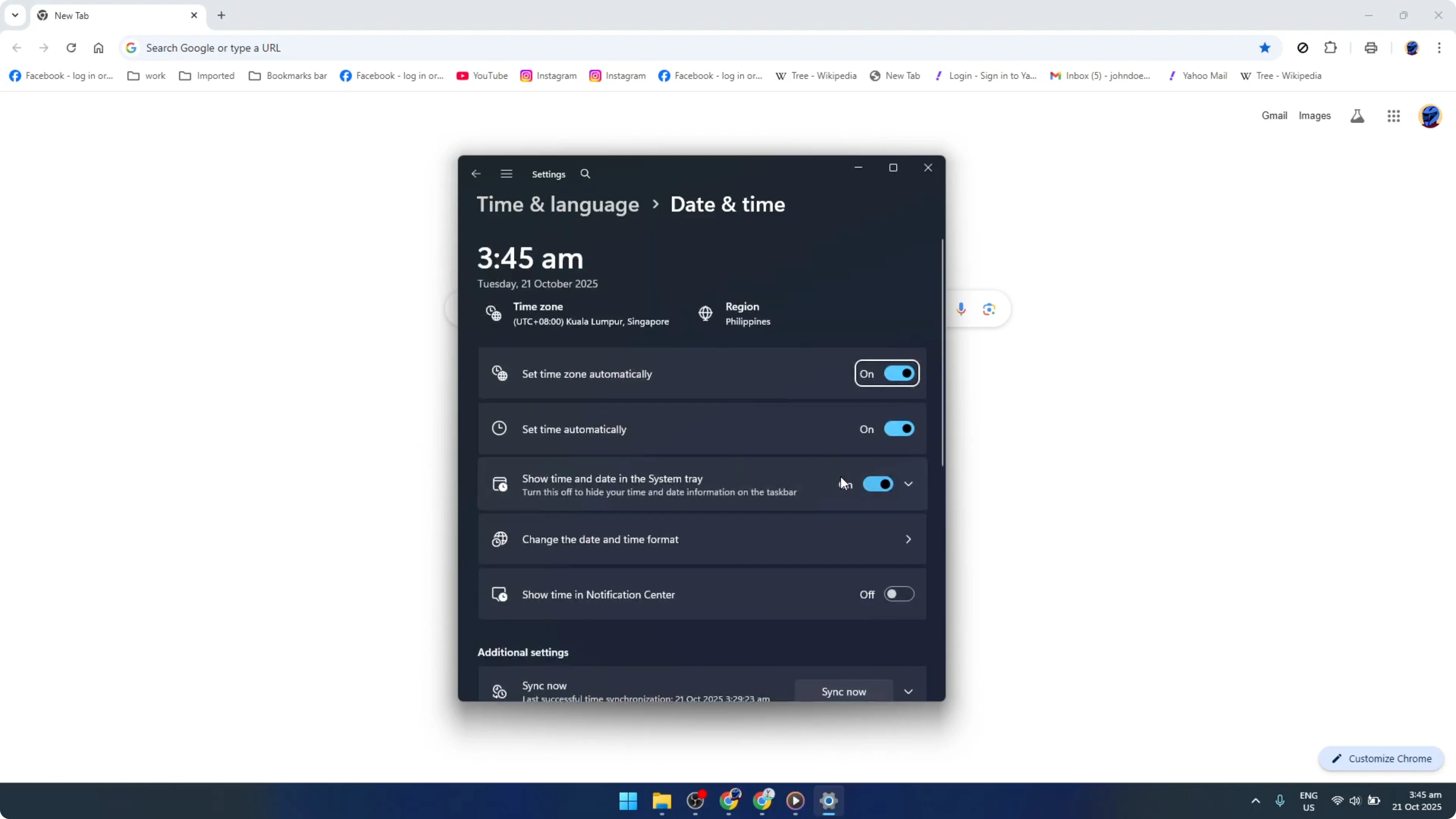Image resolution: width=1456 pixels, height=819 pixels.
Task: Start voice search with the microphone icon
Action: [961, 309]
